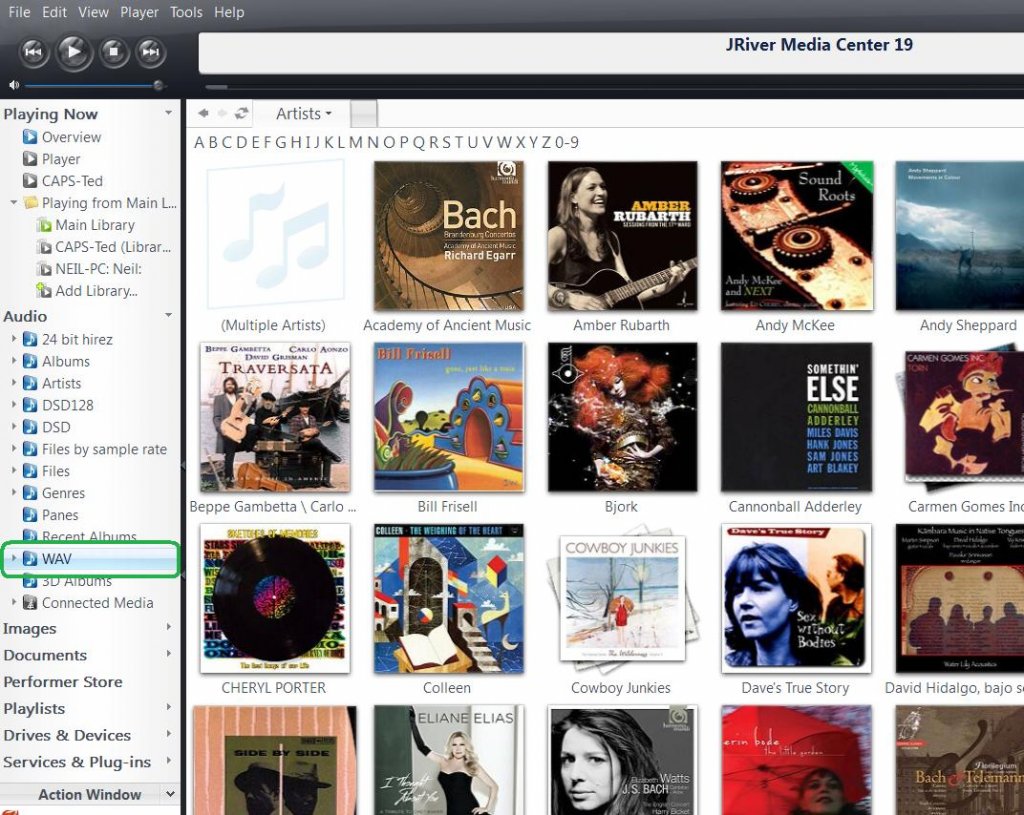Viewport: 1024px width, 815px height.
Task: Collapse the Audio section arrow
Action: [x=168, y=315]
